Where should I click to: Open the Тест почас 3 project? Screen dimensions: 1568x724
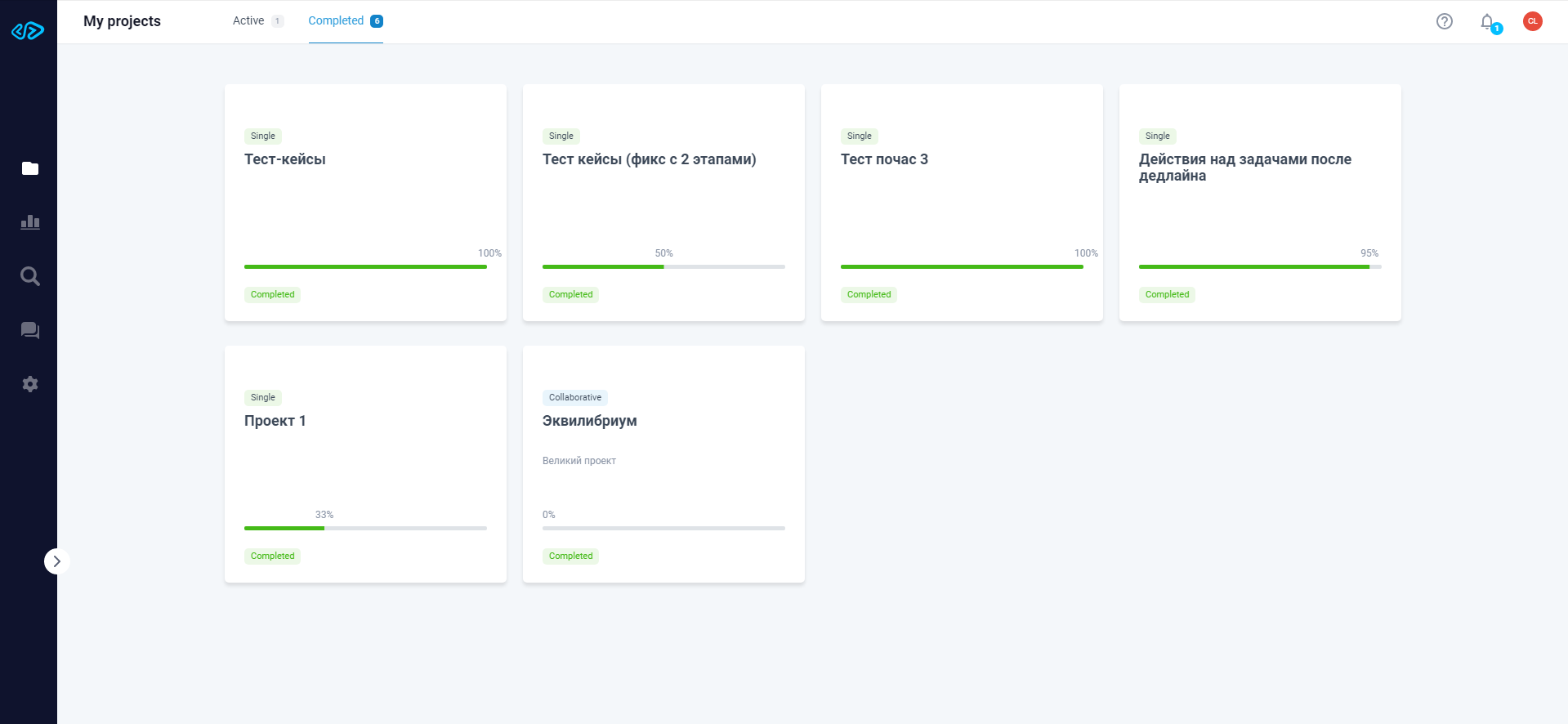(x=962, y=203)
